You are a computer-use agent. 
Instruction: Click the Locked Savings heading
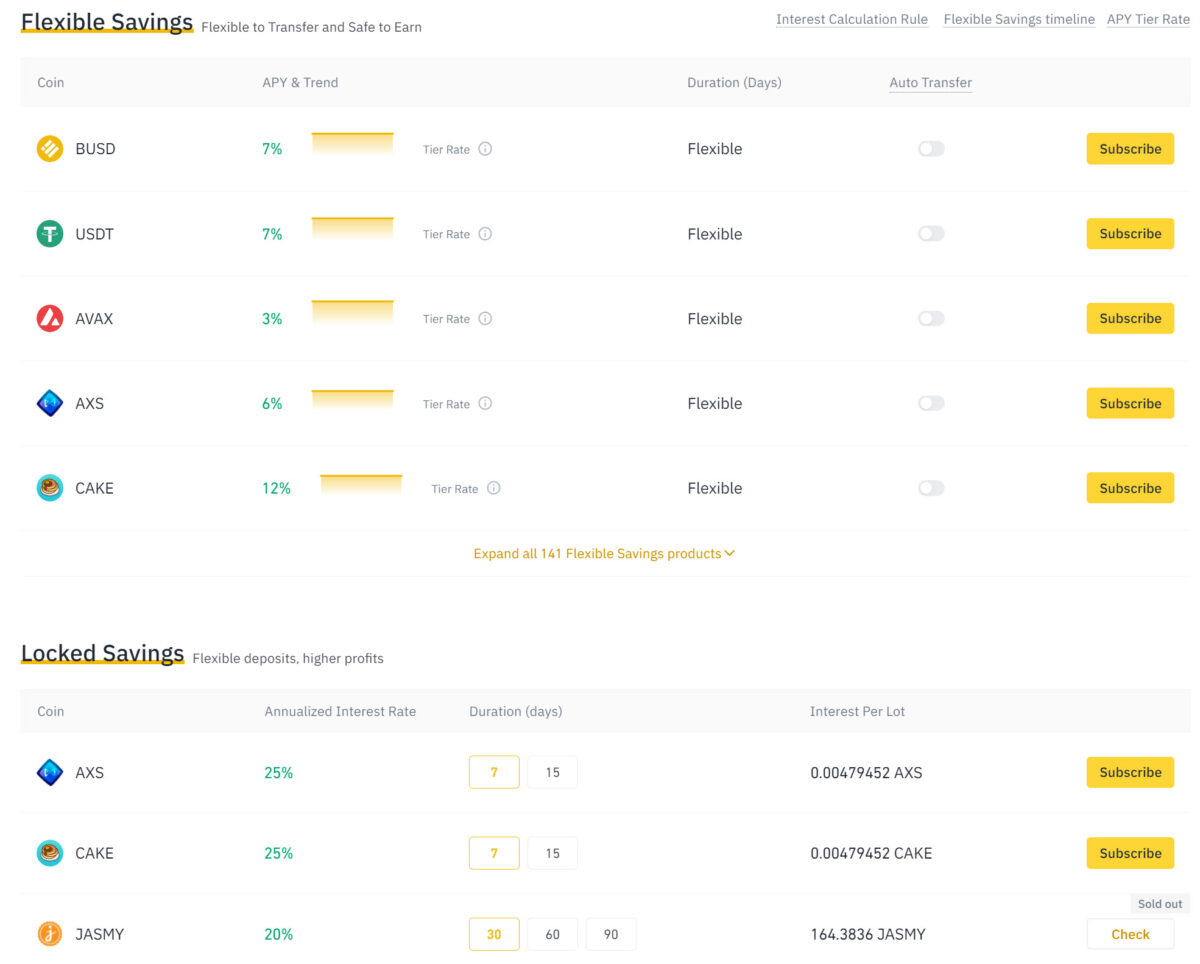pyautogui.click(x=103, y=653)
